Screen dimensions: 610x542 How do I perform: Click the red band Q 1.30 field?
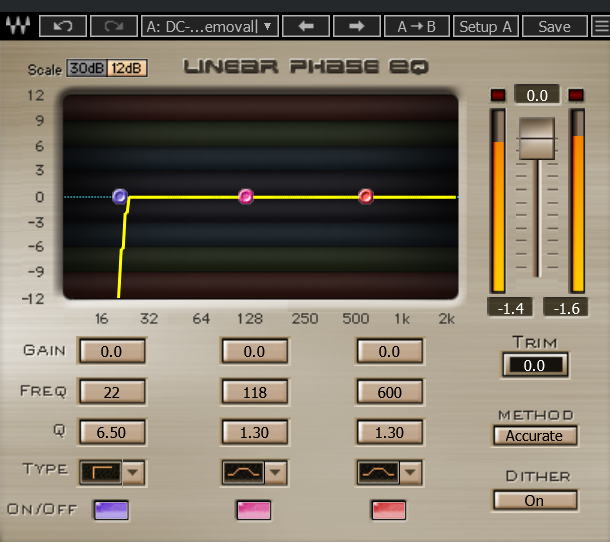(389, 432)
